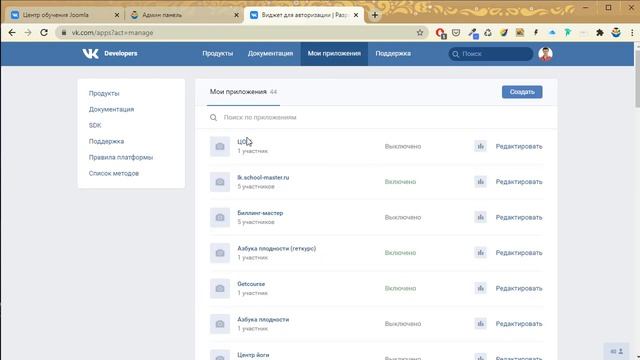
Task: Click the VK Developers logo
Action: [x=110, y=53]
